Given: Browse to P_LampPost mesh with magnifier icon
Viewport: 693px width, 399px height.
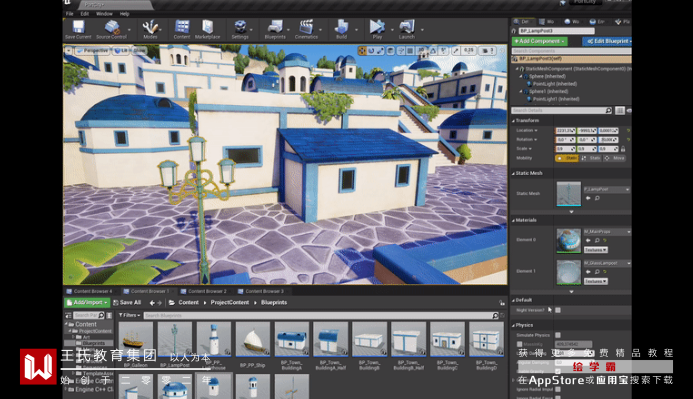Looking at the screenshot, I should (x=597, y=198).
